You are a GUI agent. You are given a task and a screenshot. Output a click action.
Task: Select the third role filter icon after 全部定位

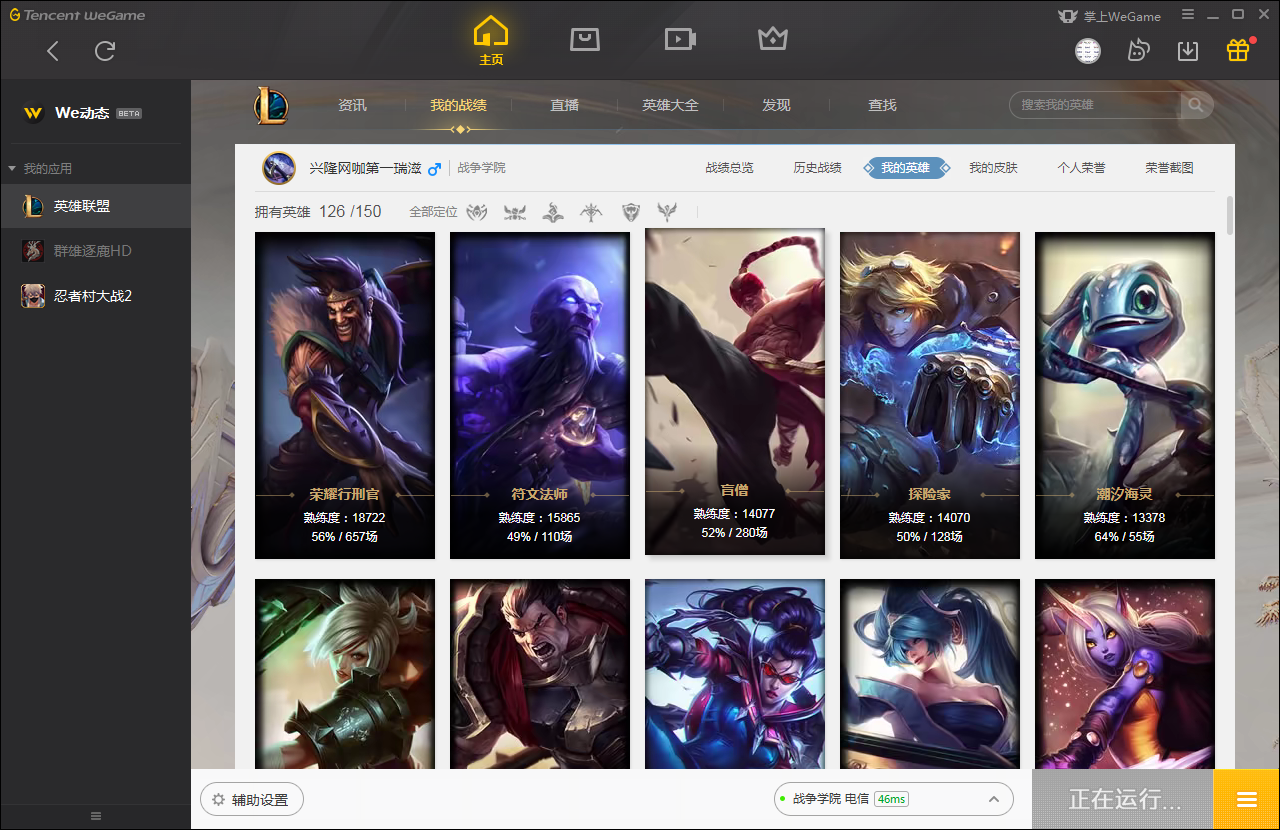click(553, 212)
